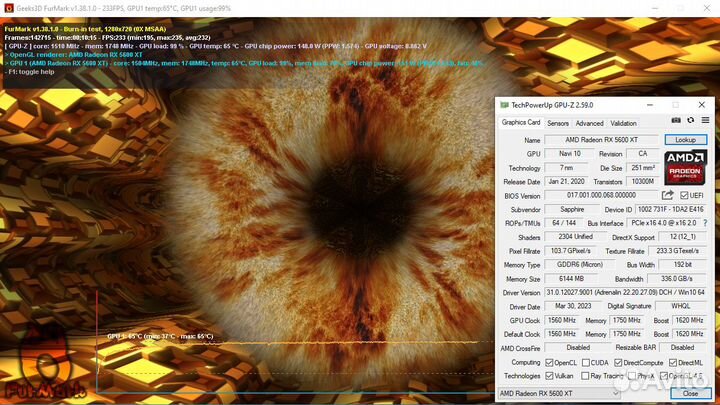Screen dimensions: 720x405
Task: Open the Advanced tab
Action: [589, 123]
